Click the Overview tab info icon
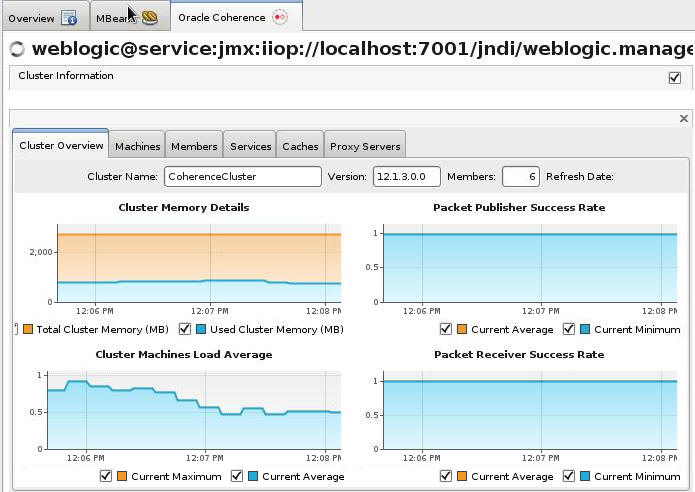The image size is (695, 492). 69,18
